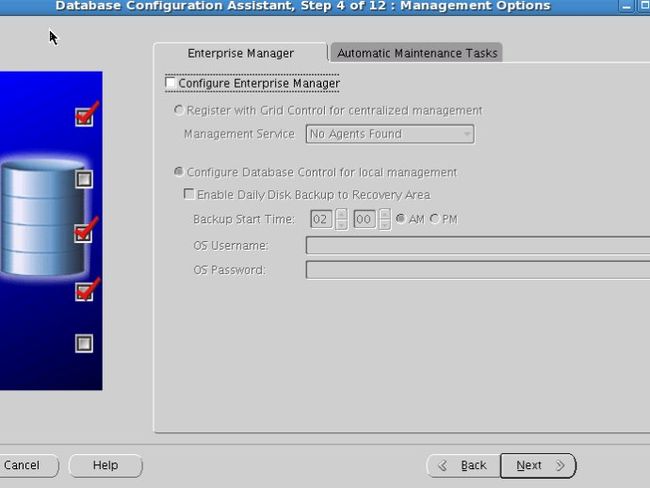Click the OS Password input field
The image size is (650, 488).
(x=478, y=270)
